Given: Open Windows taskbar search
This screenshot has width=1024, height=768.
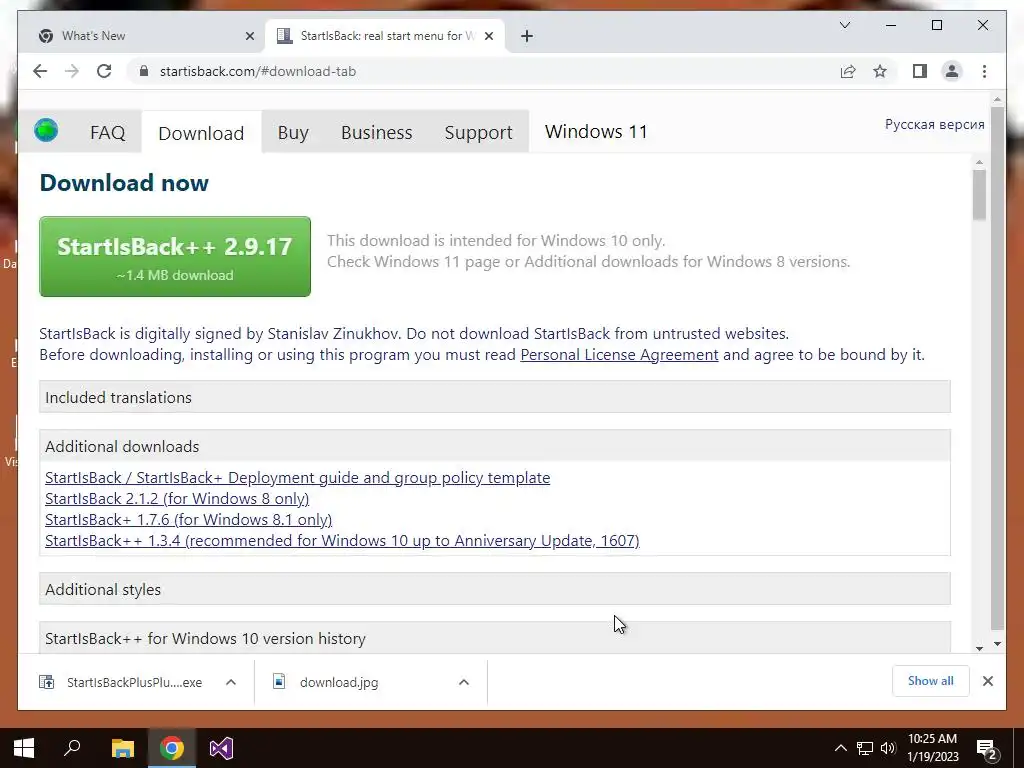Looking at the screenshot, I should pyautogui.click(x=72, y=748).
